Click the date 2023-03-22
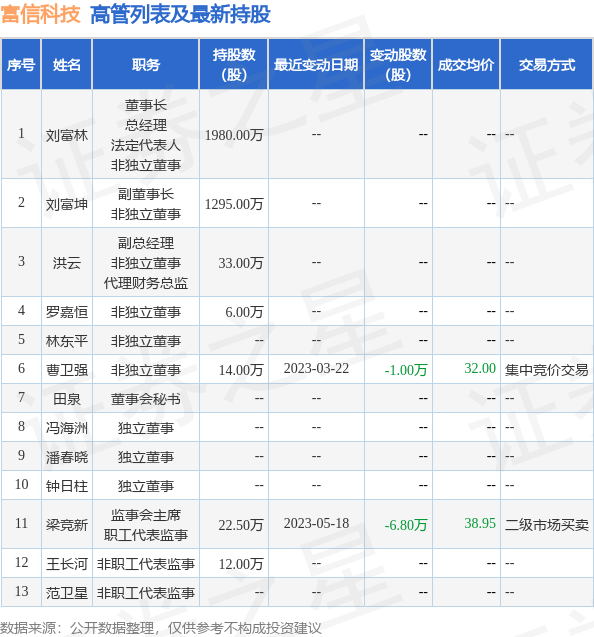 [x=316, y=368]
